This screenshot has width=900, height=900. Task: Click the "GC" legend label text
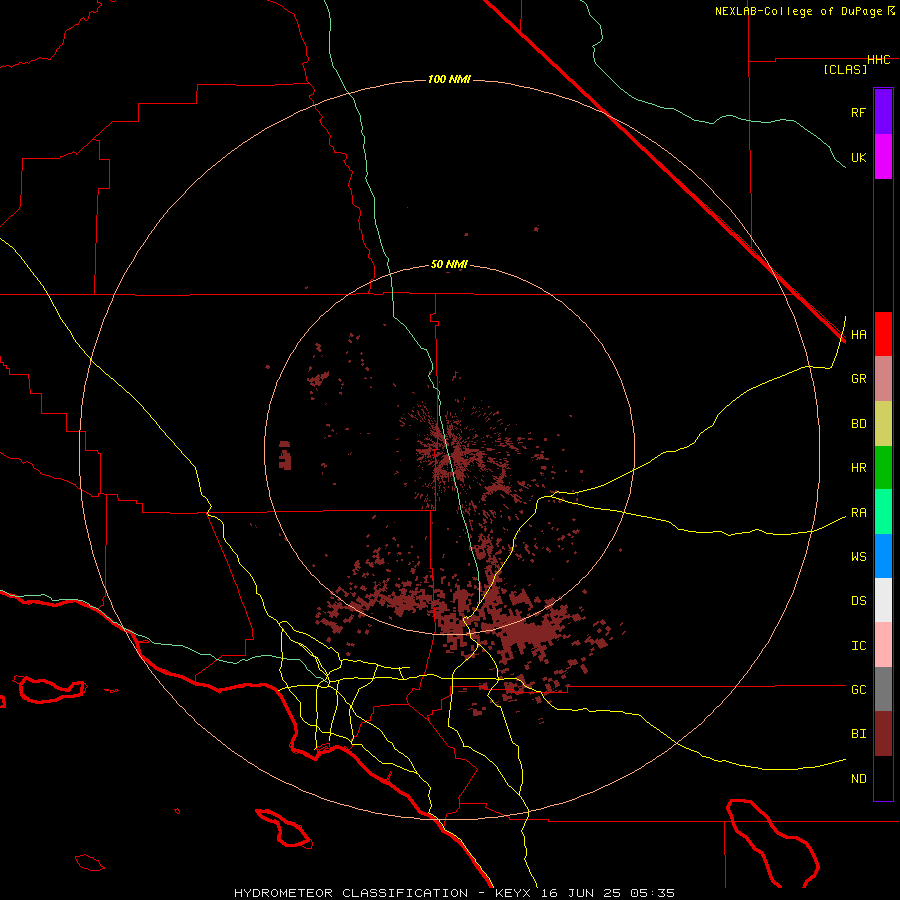(858, 690)
